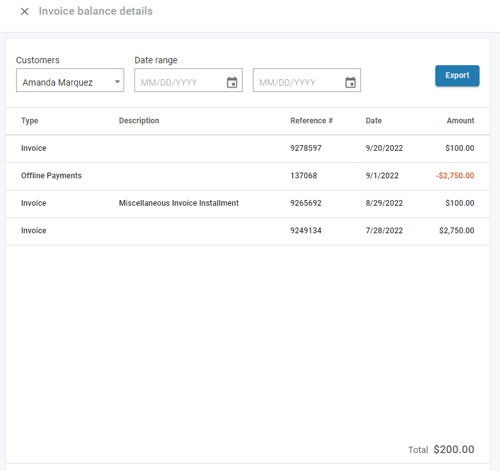Screen dimensions: 500x471
Task: Open Miscellaneous Invoice Installment row
Action: coord(248,203)
